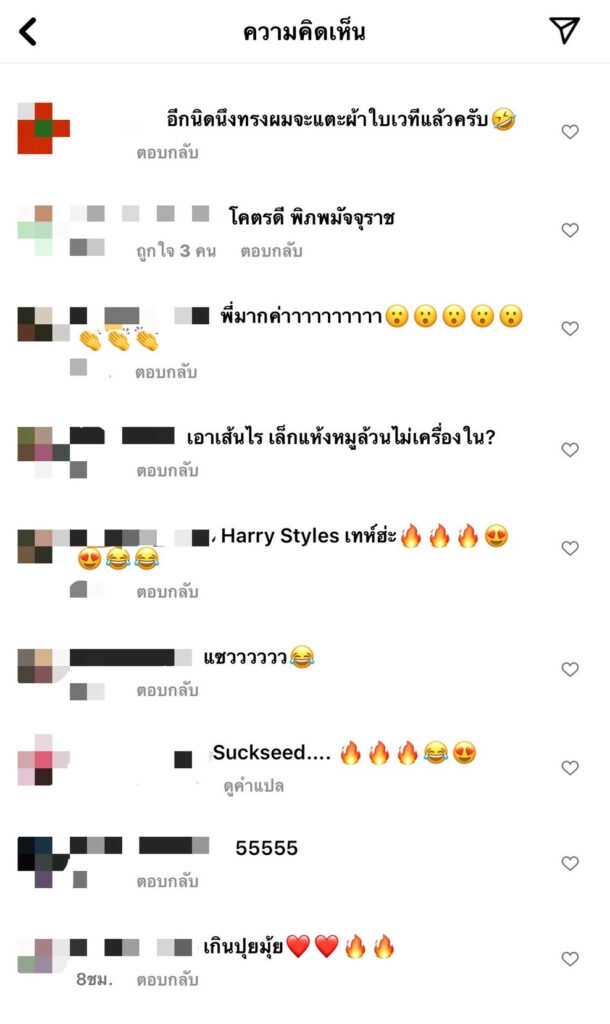The height and width of the screenshot is (1024, 610).
Task: Reply to the Harry Styles comment
Action: coord(167,592)
